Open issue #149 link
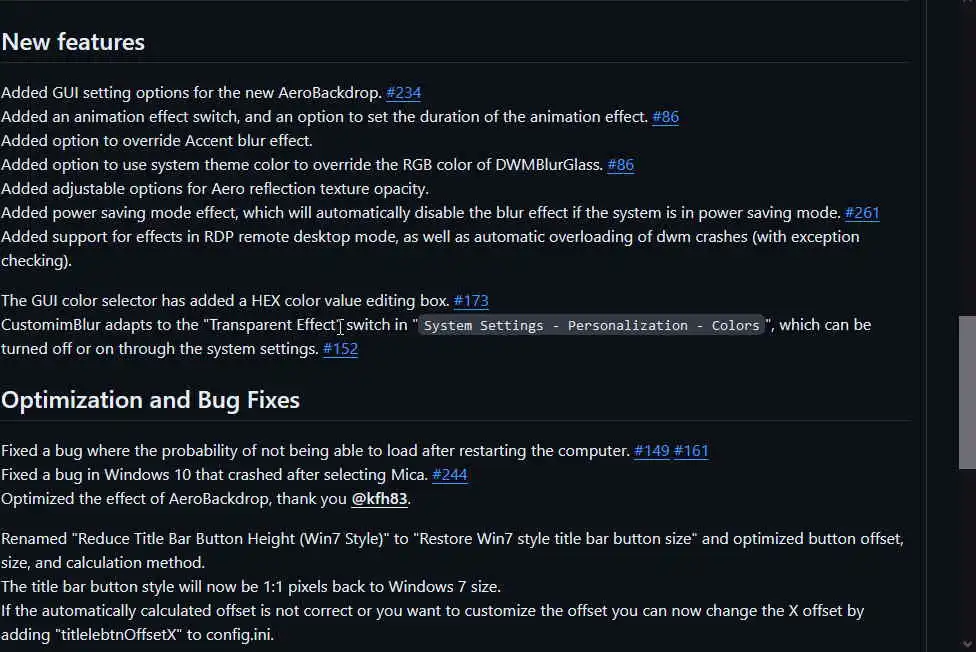This screenshot has height=652, width=976. (x=652, y=451)
